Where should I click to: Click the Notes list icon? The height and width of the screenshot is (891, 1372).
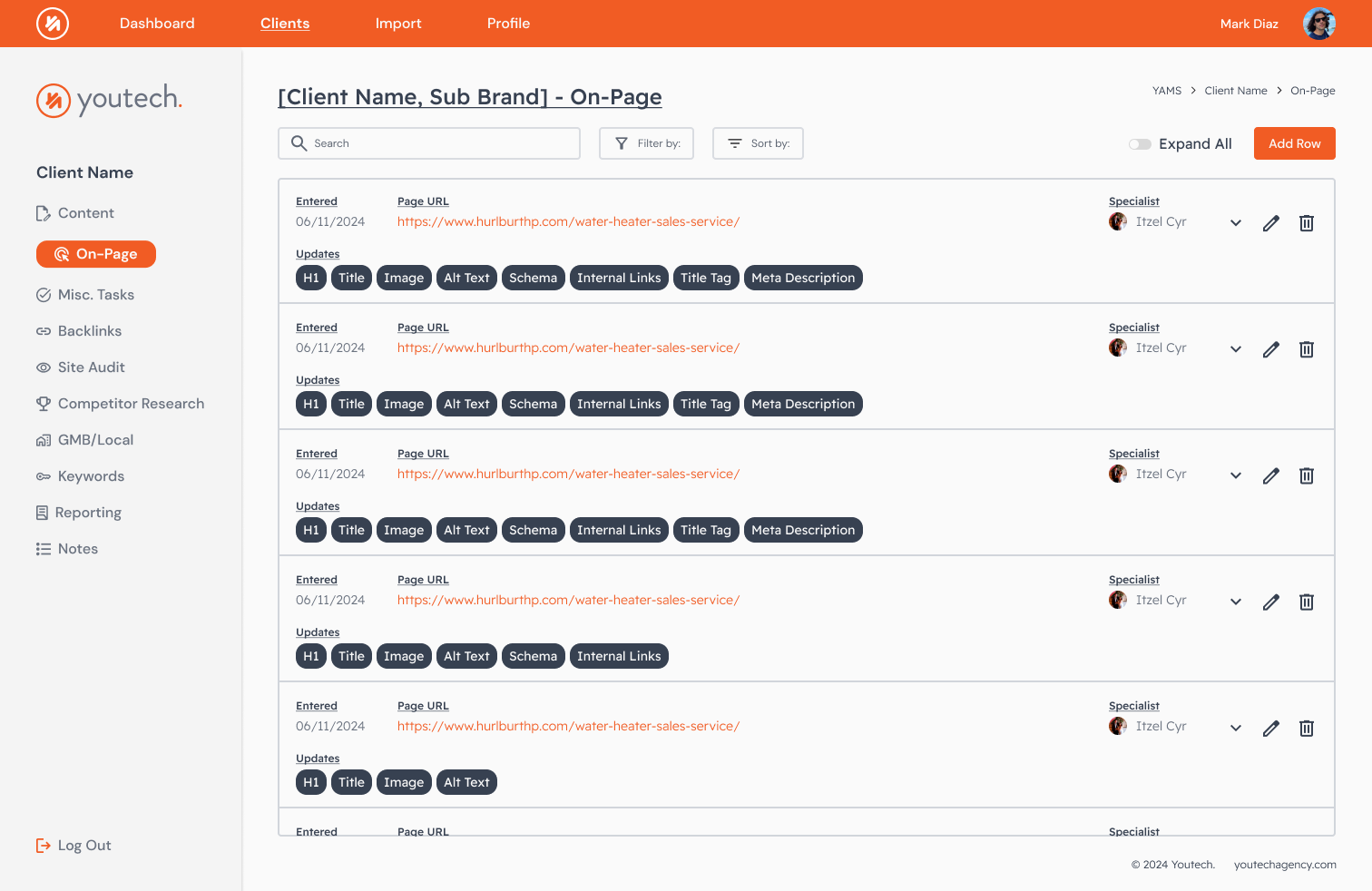coord(43,549)
